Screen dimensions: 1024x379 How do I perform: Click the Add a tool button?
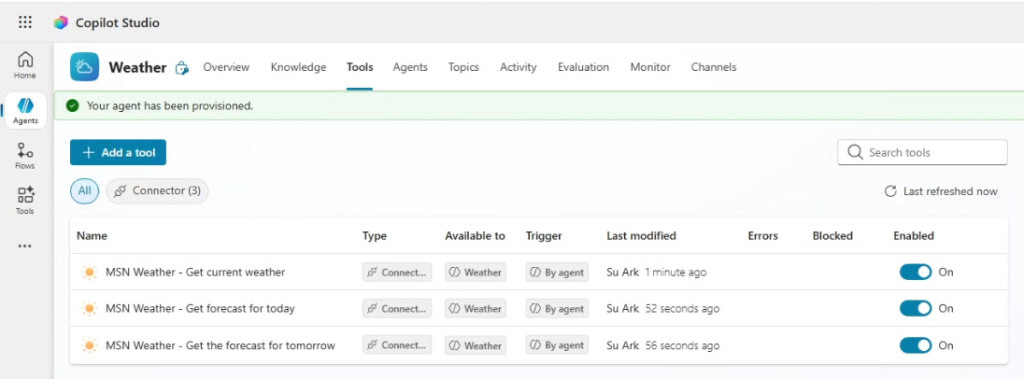pos(118,152)
